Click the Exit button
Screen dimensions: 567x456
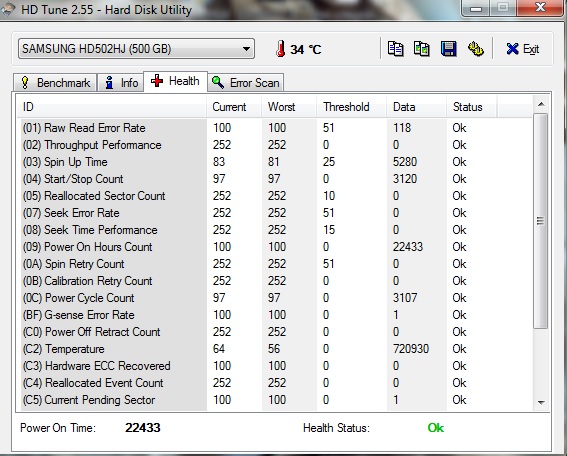(x=523, y=49)
